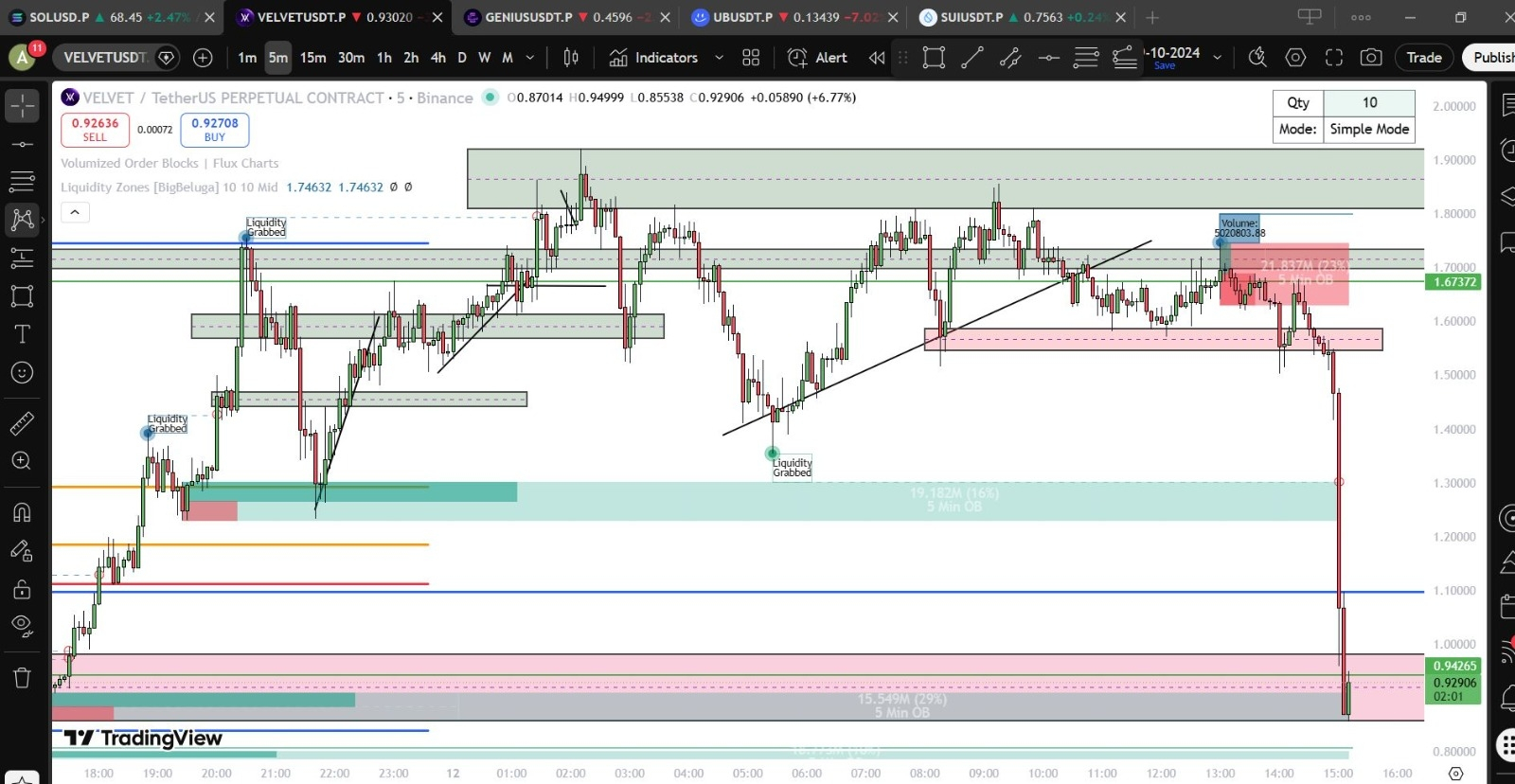Select the daily D timeframe
Image resolution: width=1515 pixels, height=784 pixels.
462,58
